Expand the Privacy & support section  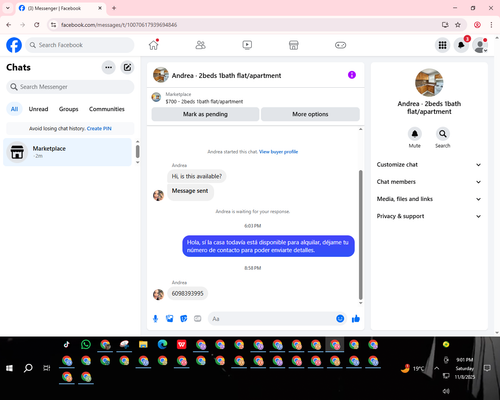429,216
